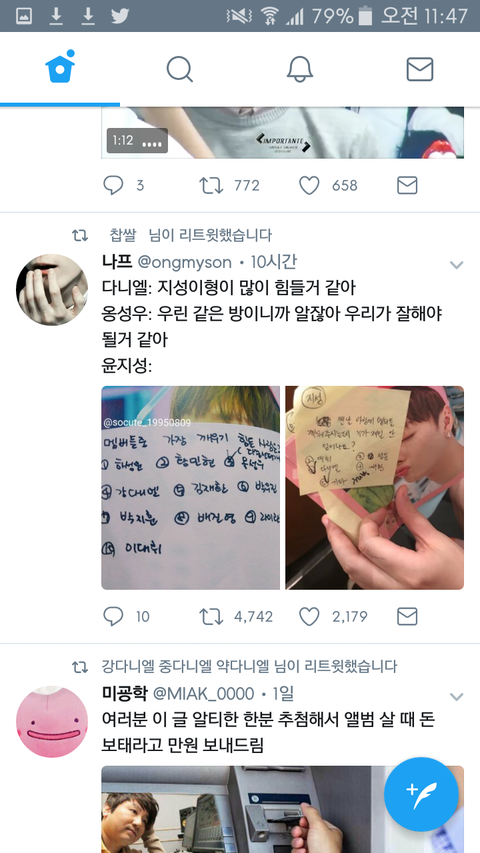
Task: Reply to the video tweet with 3 replies
Action: coord(113,186)
